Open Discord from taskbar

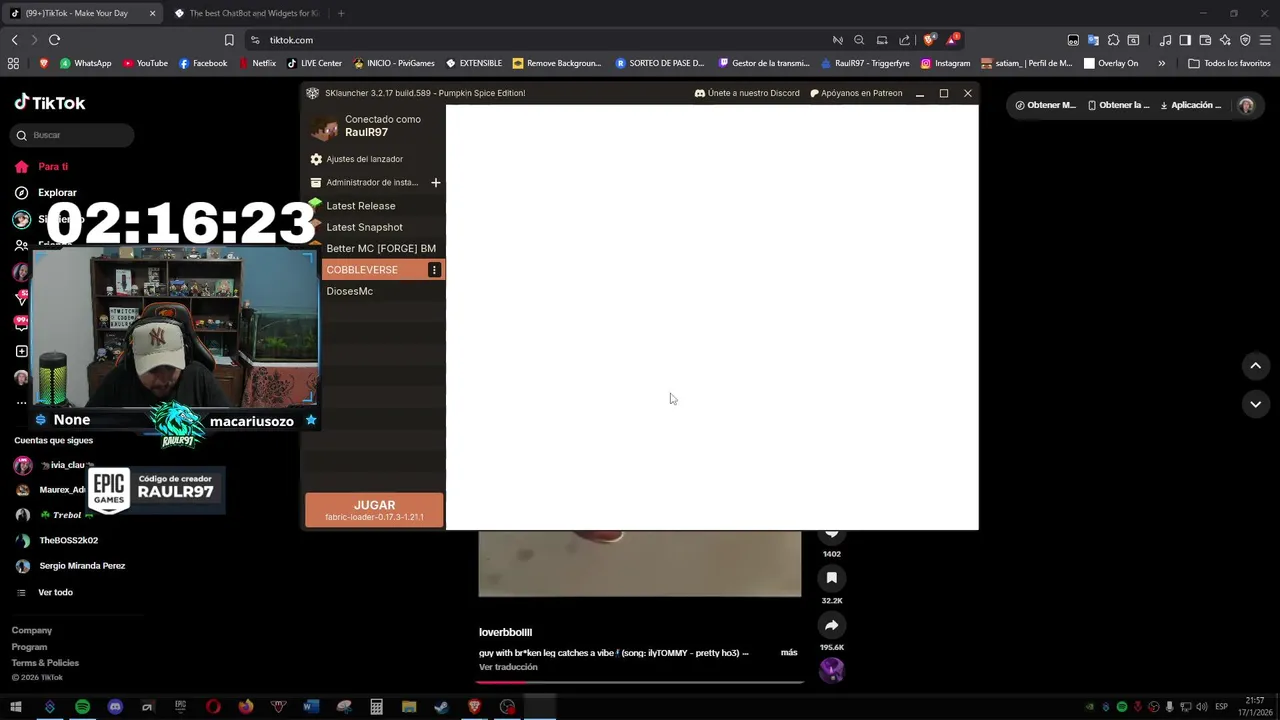pyautogui.click(x=115, y=707)
